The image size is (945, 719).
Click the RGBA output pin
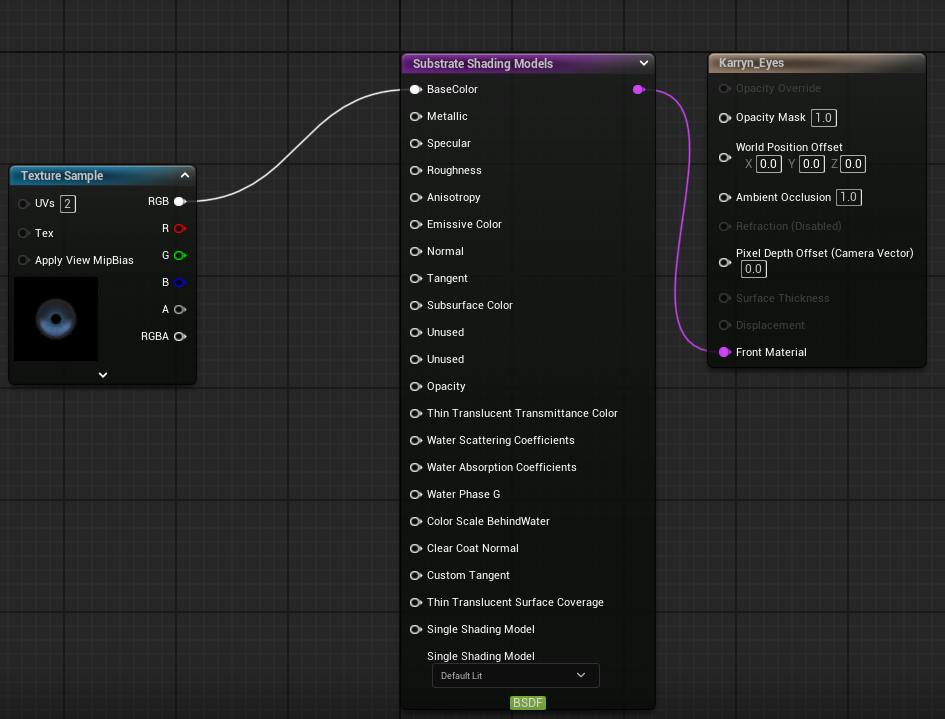point(180,336)
